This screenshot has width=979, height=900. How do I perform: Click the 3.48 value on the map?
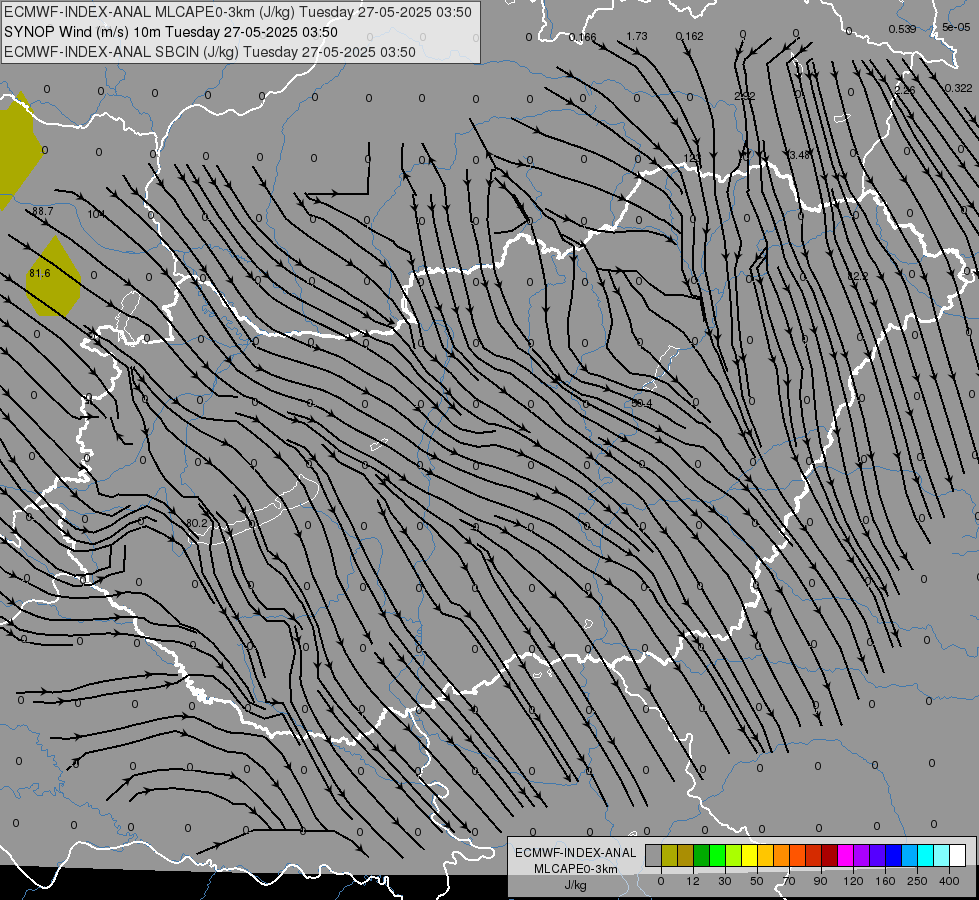tap(800, 155)
